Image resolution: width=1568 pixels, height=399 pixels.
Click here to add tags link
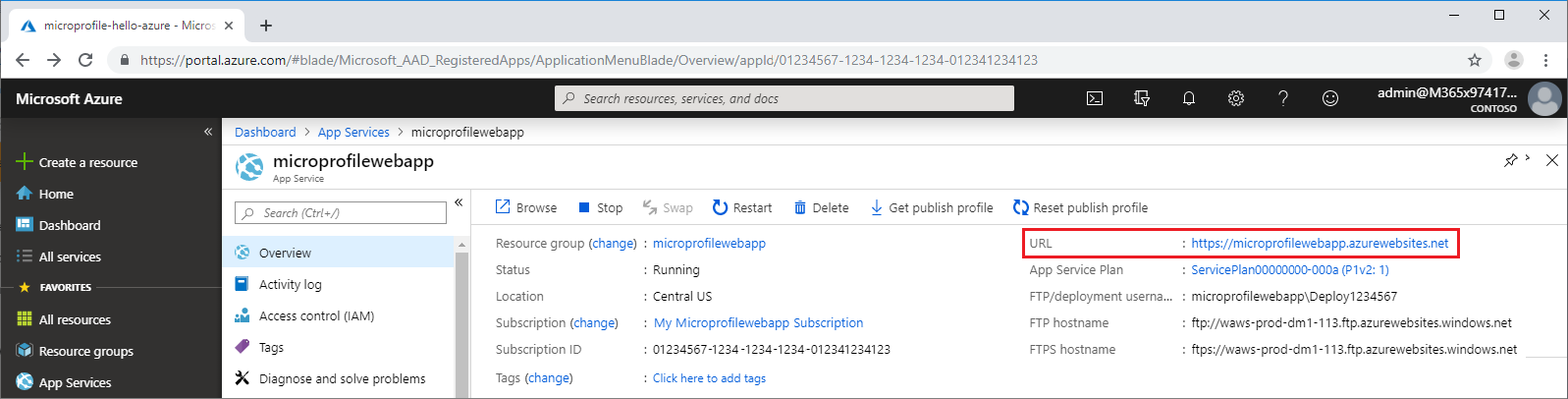click(709, 378)
